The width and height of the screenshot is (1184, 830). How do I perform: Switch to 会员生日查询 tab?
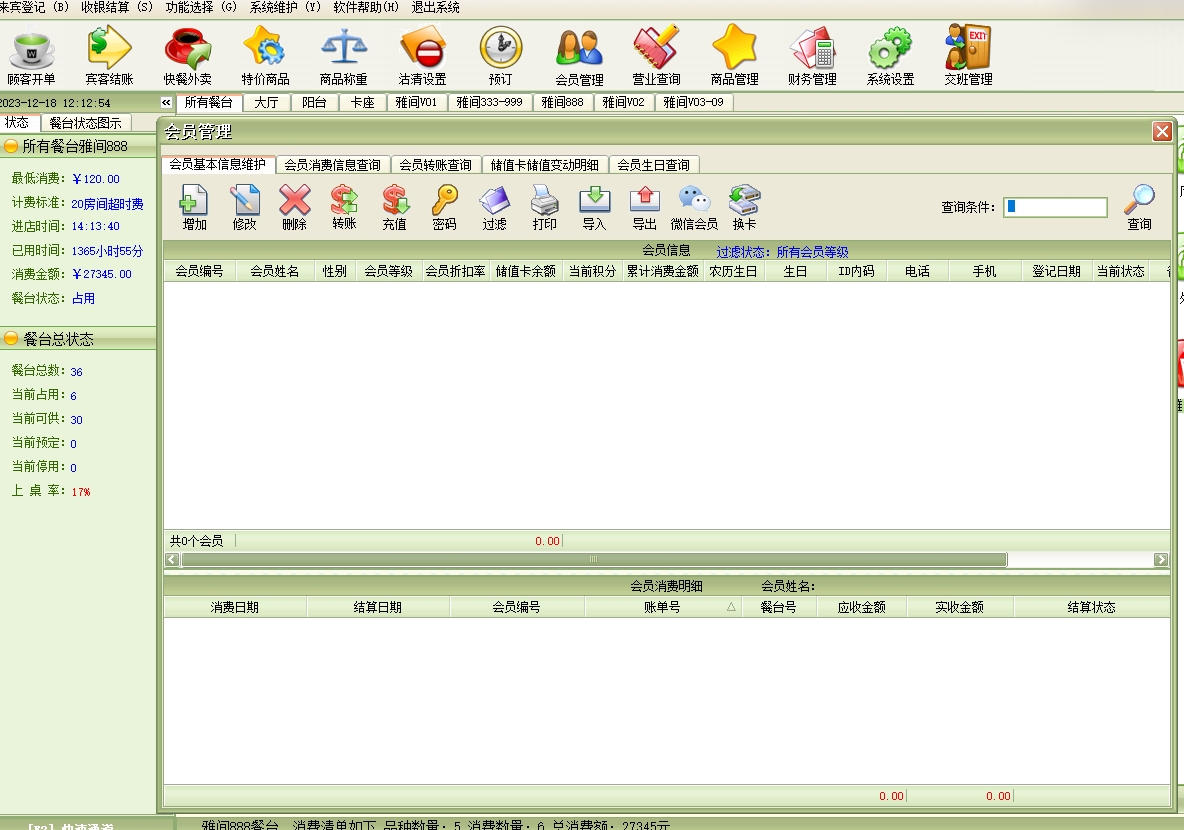pyautogui.click(x=653, y=165)
